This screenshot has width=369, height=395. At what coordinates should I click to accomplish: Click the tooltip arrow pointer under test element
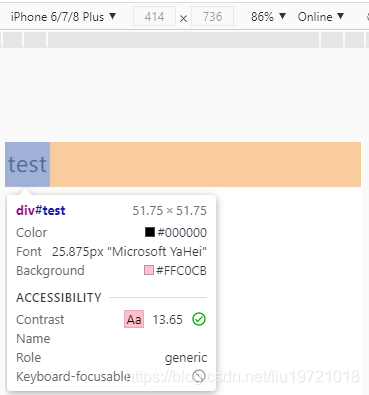(x=25, y=191)
